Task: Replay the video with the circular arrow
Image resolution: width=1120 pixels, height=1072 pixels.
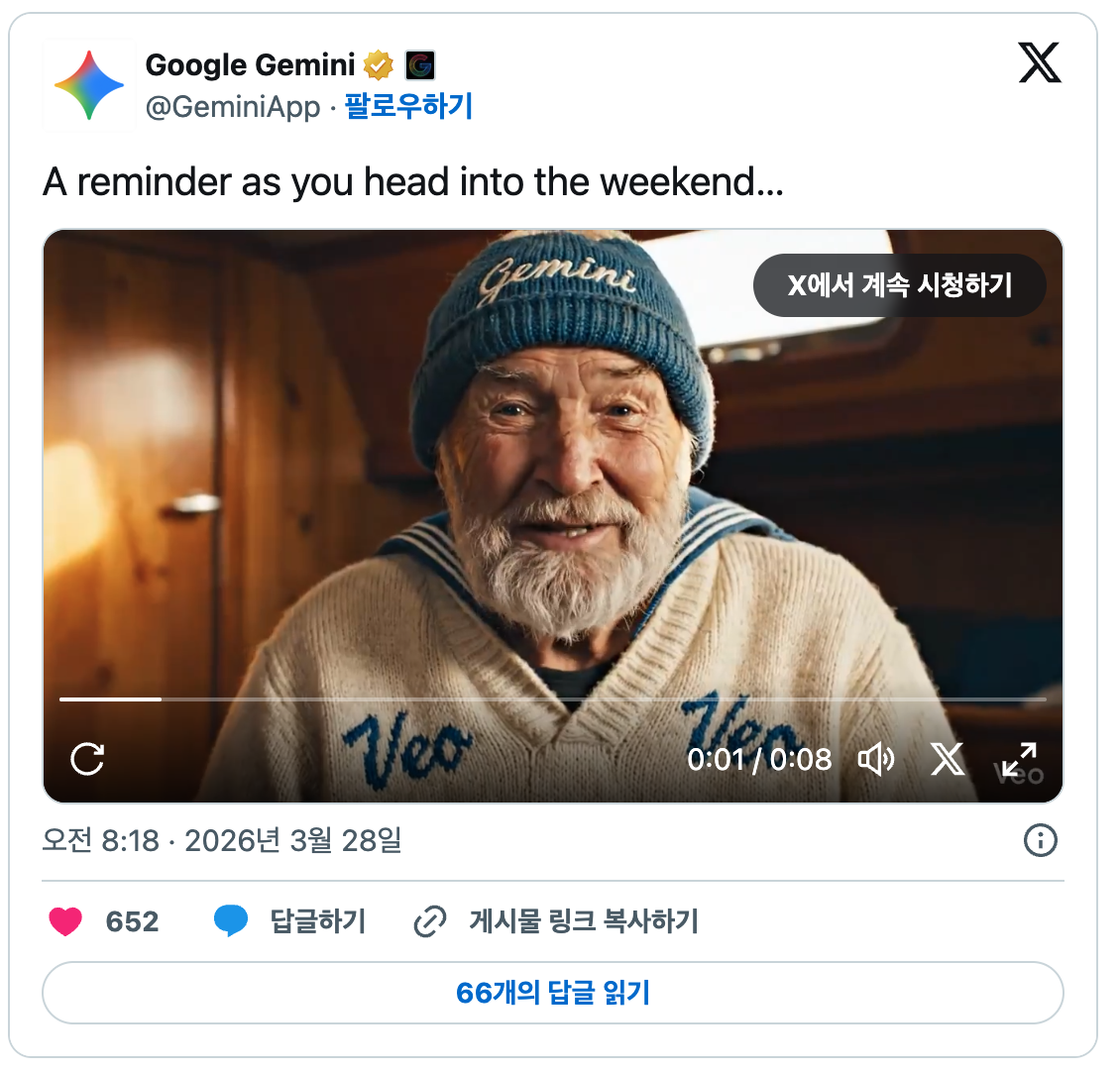Action: pyautogui.click(x=87, y=759)
